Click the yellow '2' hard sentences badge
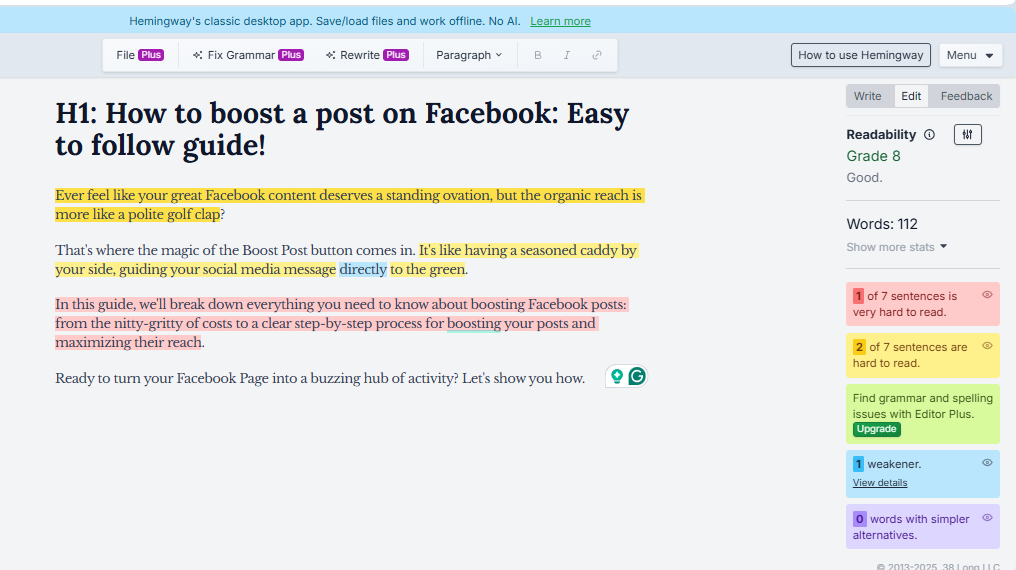Screen dimensions: 1016x570 [x=859, y=347]
